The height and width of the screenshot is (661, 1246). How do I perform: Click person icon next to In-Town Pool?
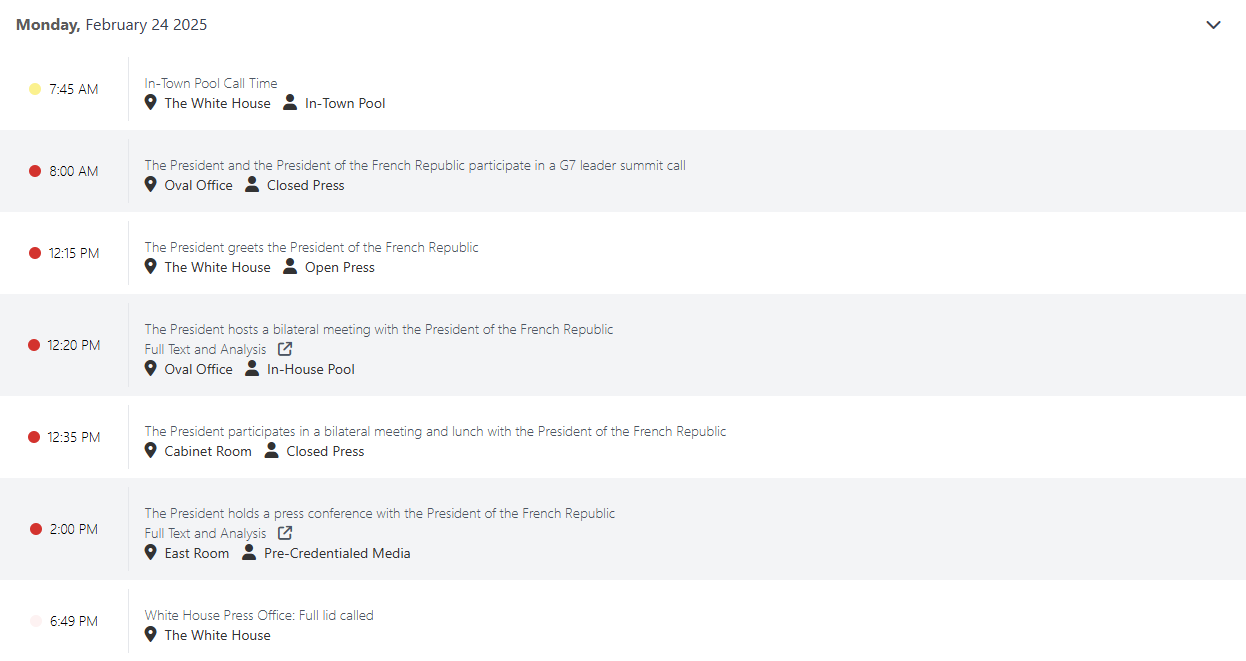pos(290,102)
